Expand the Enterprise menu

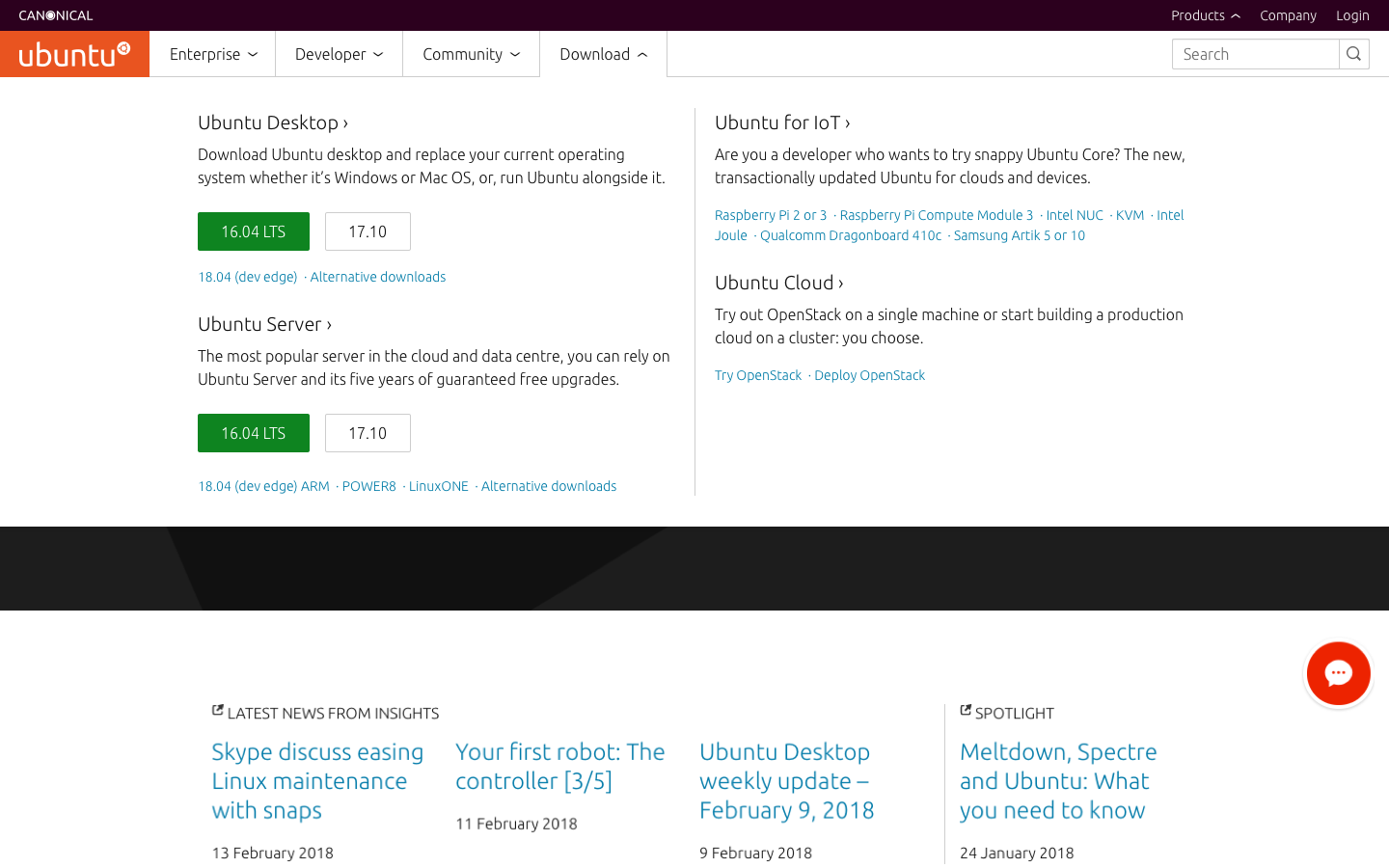[x=212, y=54]
